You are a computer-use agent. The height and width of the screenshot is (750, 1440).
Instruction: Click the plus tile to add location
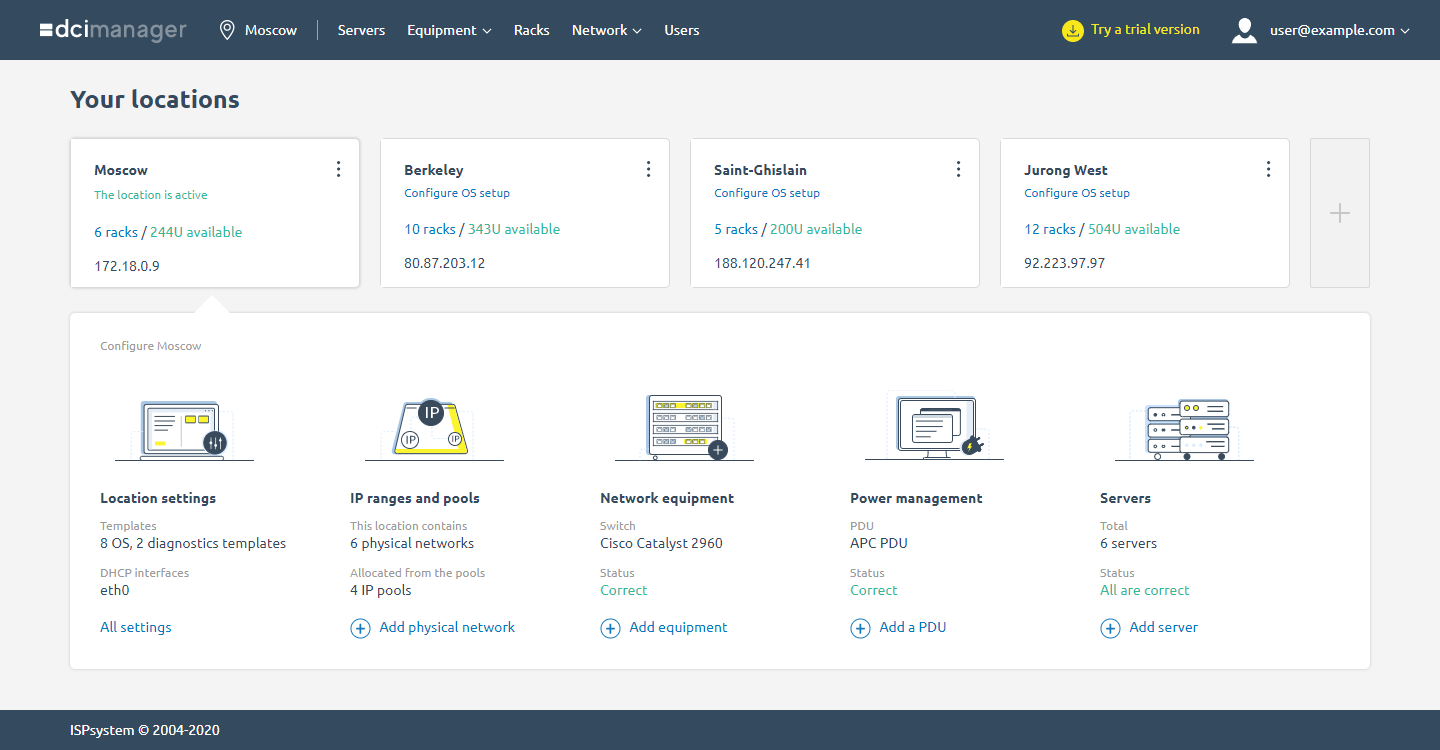[x=1340, y=213]
